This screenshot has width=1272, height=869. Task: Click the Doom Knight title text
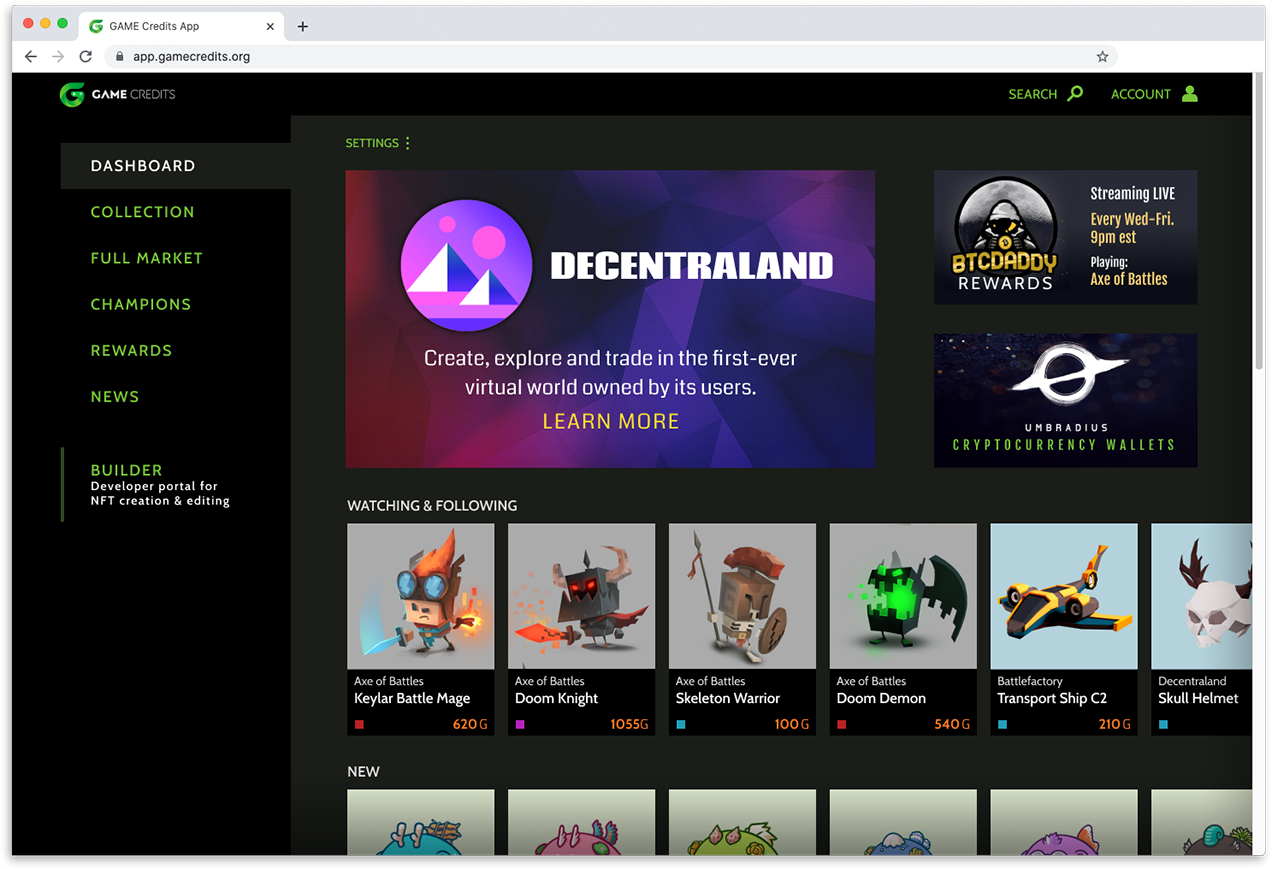pyautogui.click(x=557, y=699)
